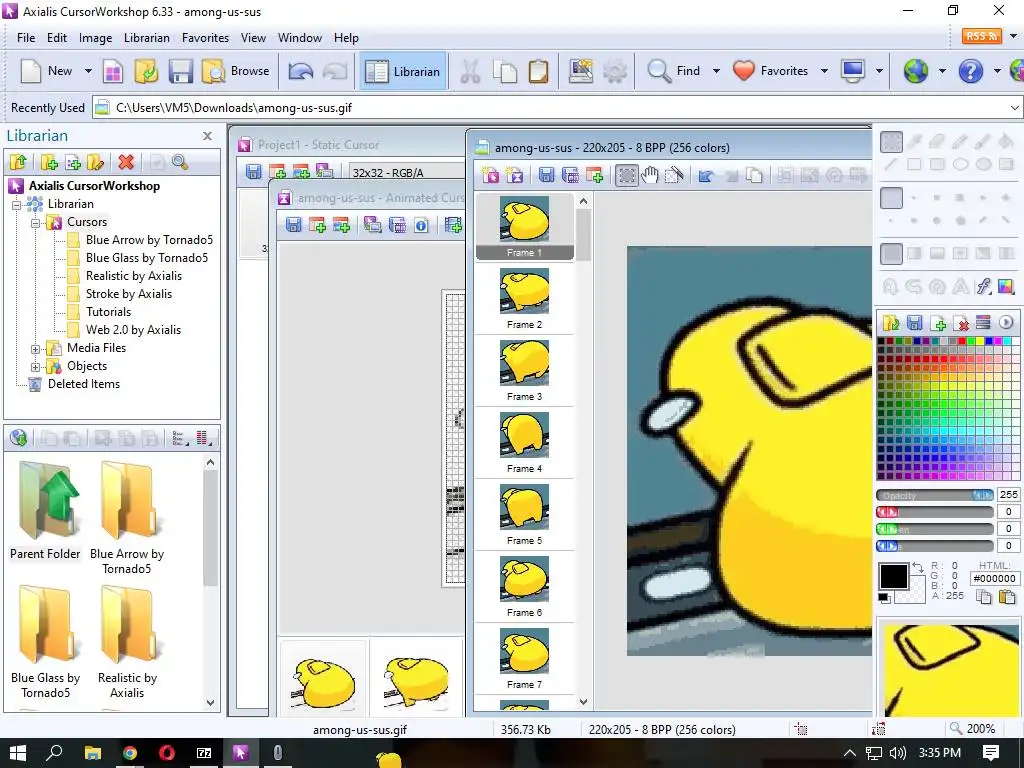1024x768 pixels.
Task: Click the Find button
Action: click(674, 71)
